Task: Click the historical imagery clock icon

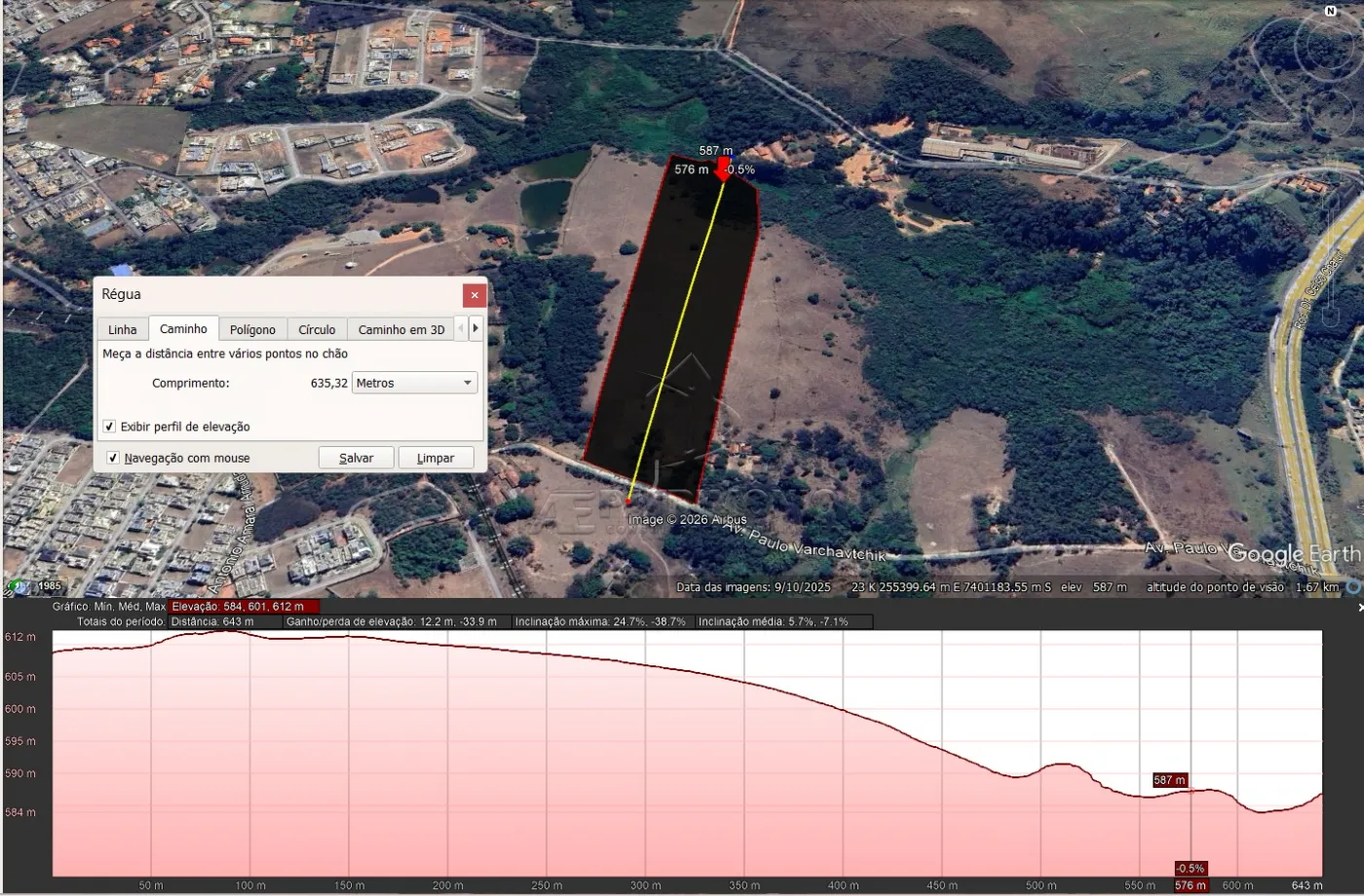Action: click(19, 587)
